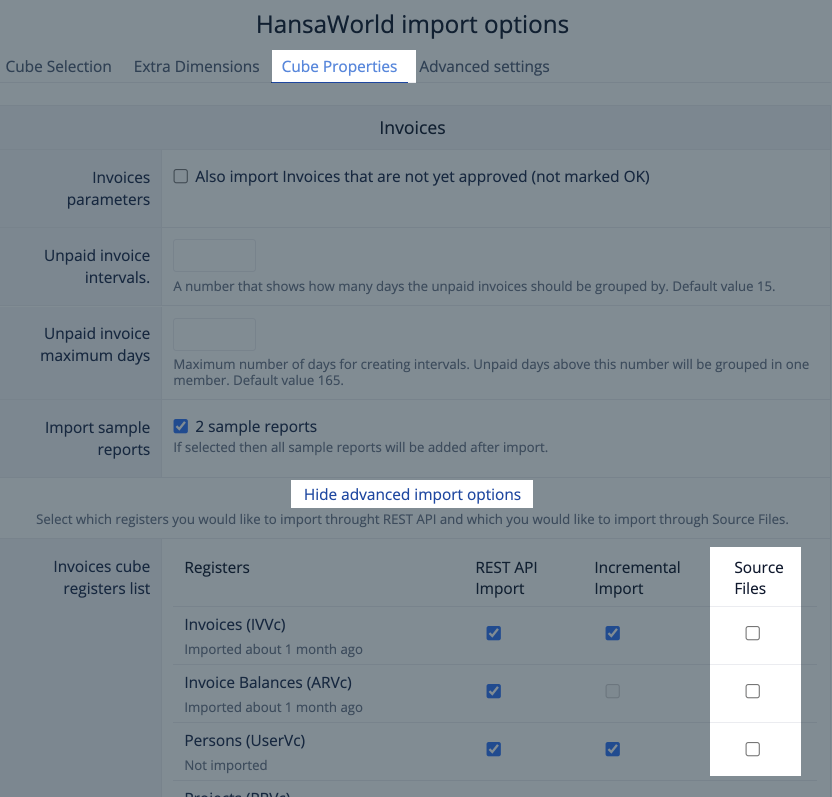Disable Incremental Import for Invoices (IVVc)
The height and width of the screenshot is (797, 832).
tap(613, 633)
